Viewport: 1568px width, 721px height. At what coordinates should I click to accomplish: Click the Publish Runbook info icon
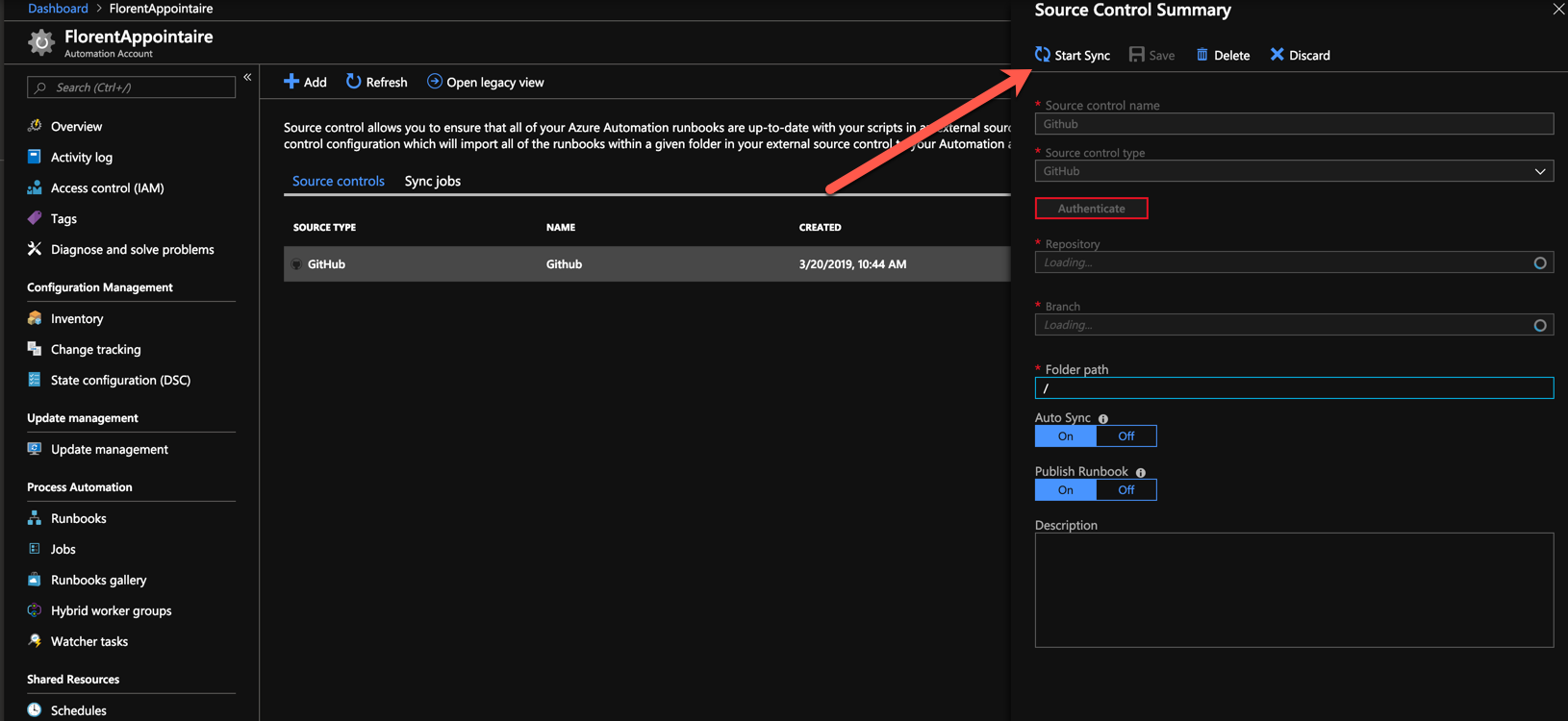pyautogui.click(x=1141, y=473)
